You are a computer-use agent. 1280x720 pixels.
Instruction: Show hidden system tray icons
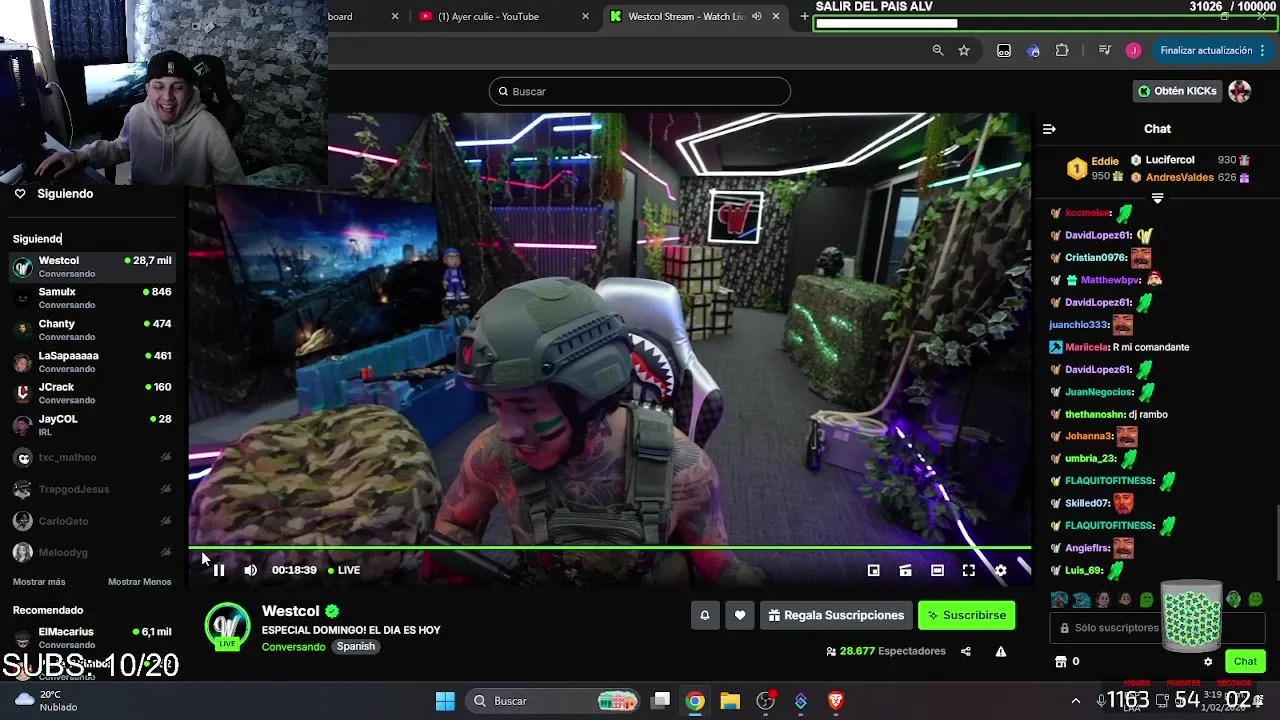(x=1075, y=701)
